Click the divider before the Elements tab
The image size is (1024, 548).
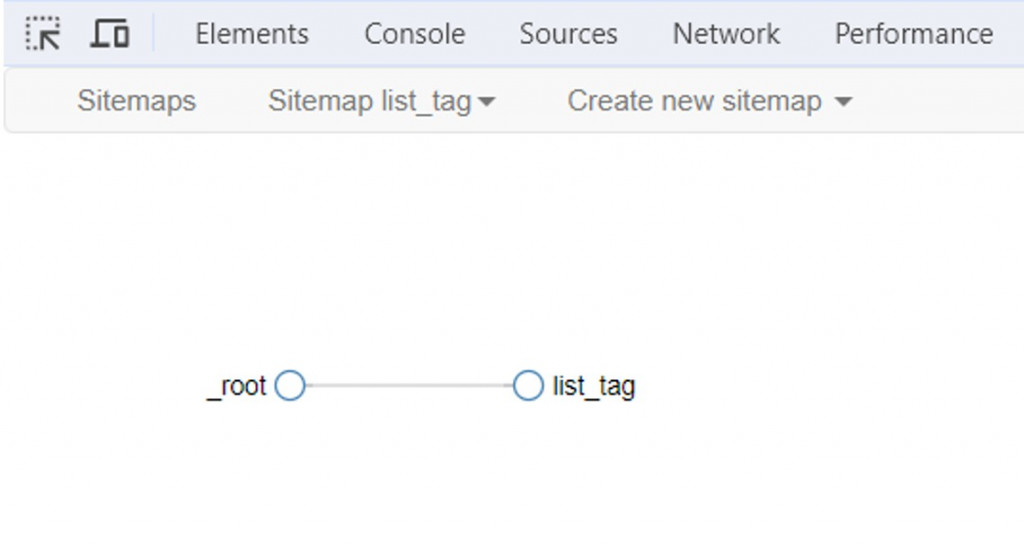pos(154,33)
